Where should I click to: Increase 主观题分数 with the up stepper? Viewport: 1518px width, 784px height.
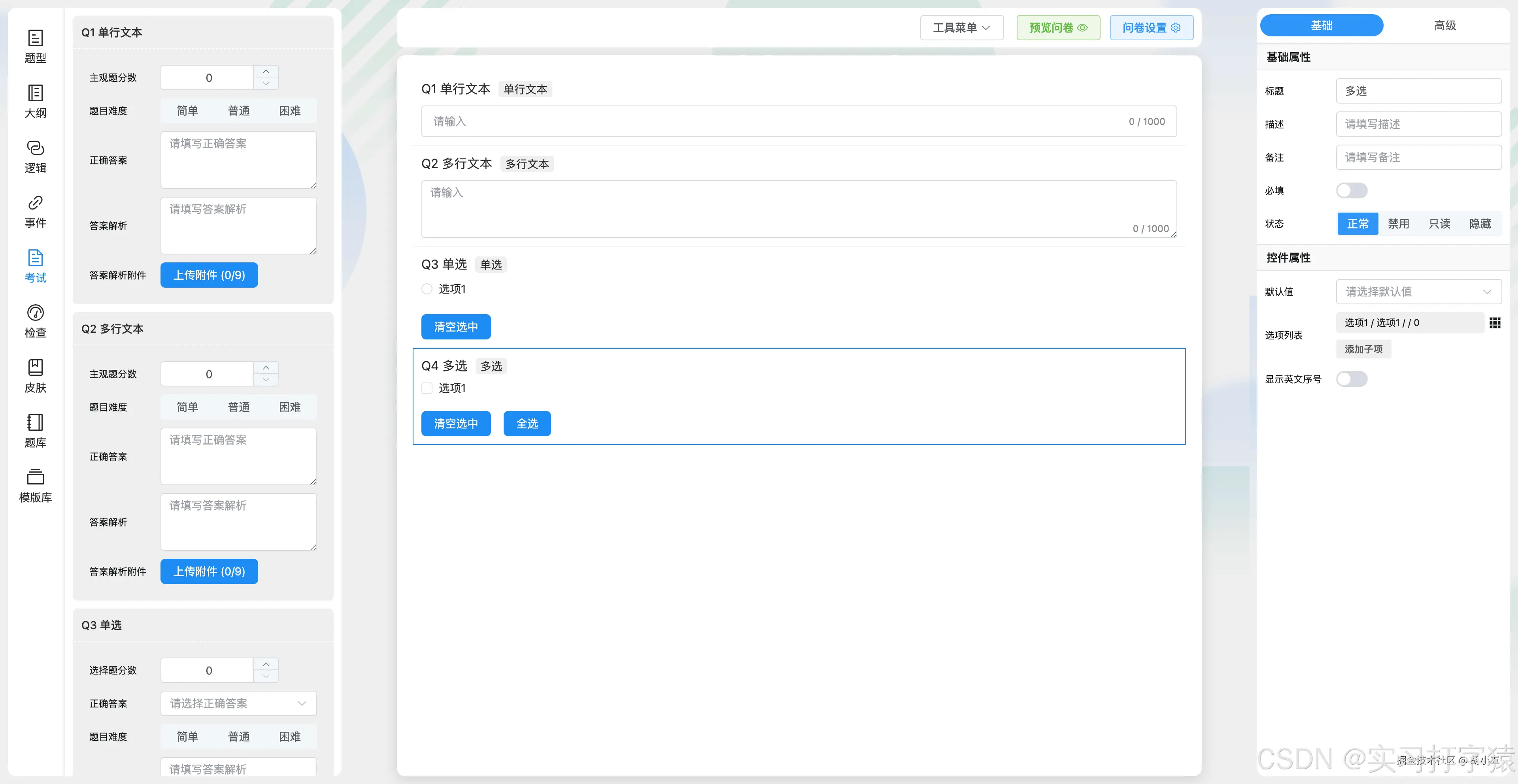266,71
